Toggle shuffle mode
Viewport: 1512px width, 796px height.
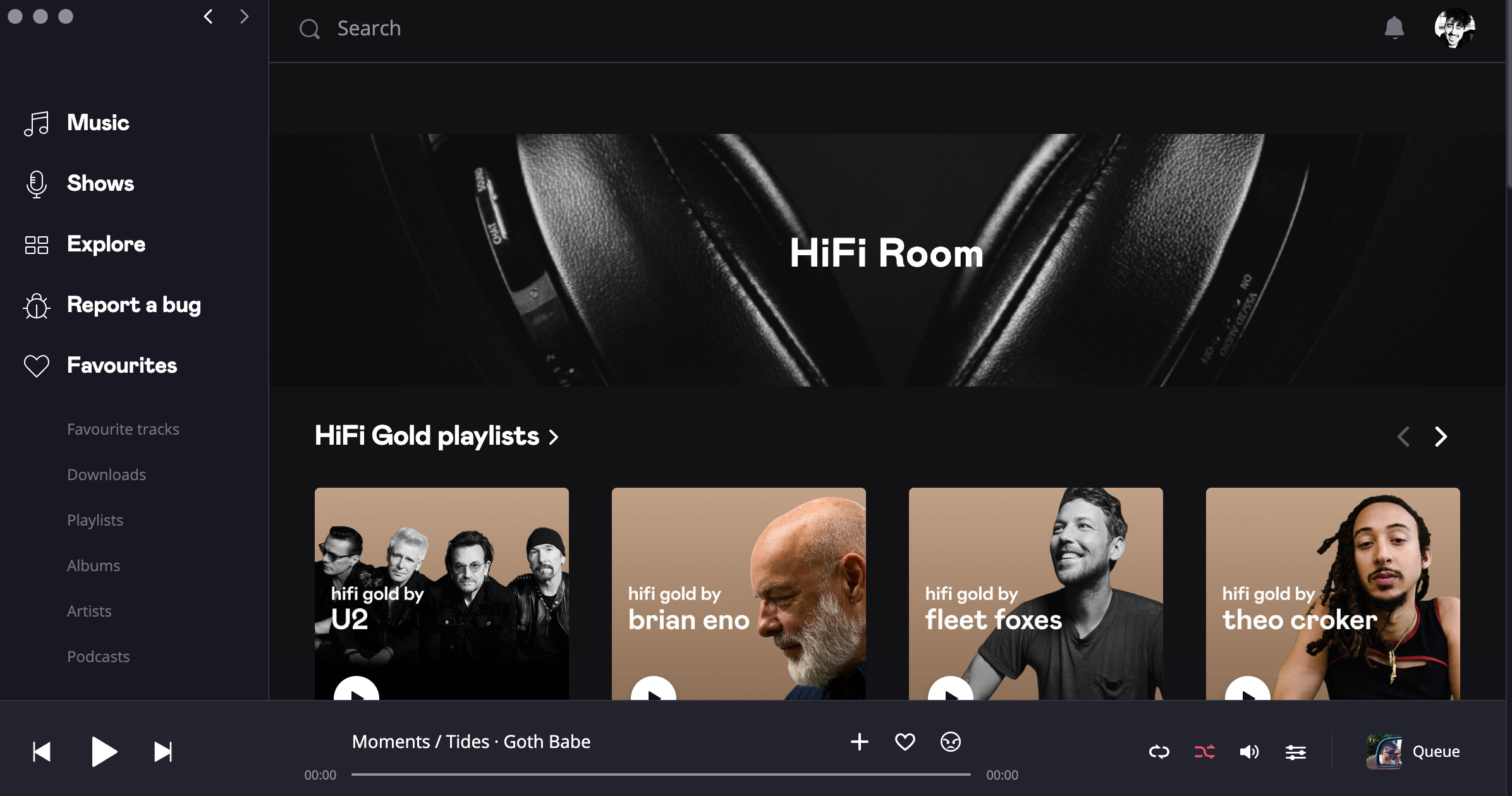coord(1205,752)
